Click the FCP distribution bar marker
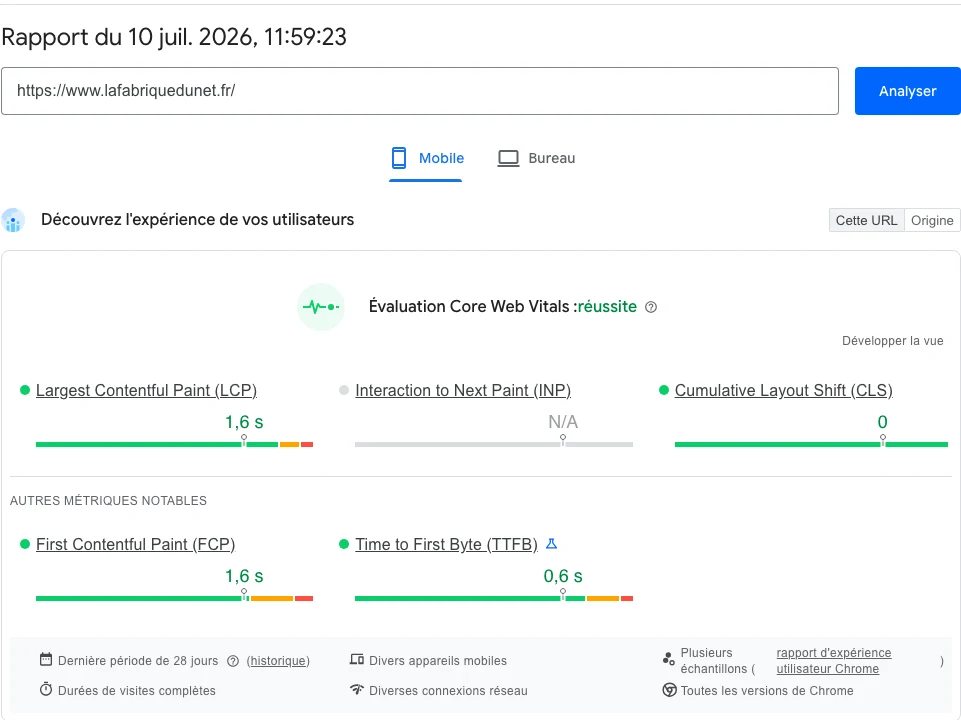This screenshot has height=720, width=961. 244,594
